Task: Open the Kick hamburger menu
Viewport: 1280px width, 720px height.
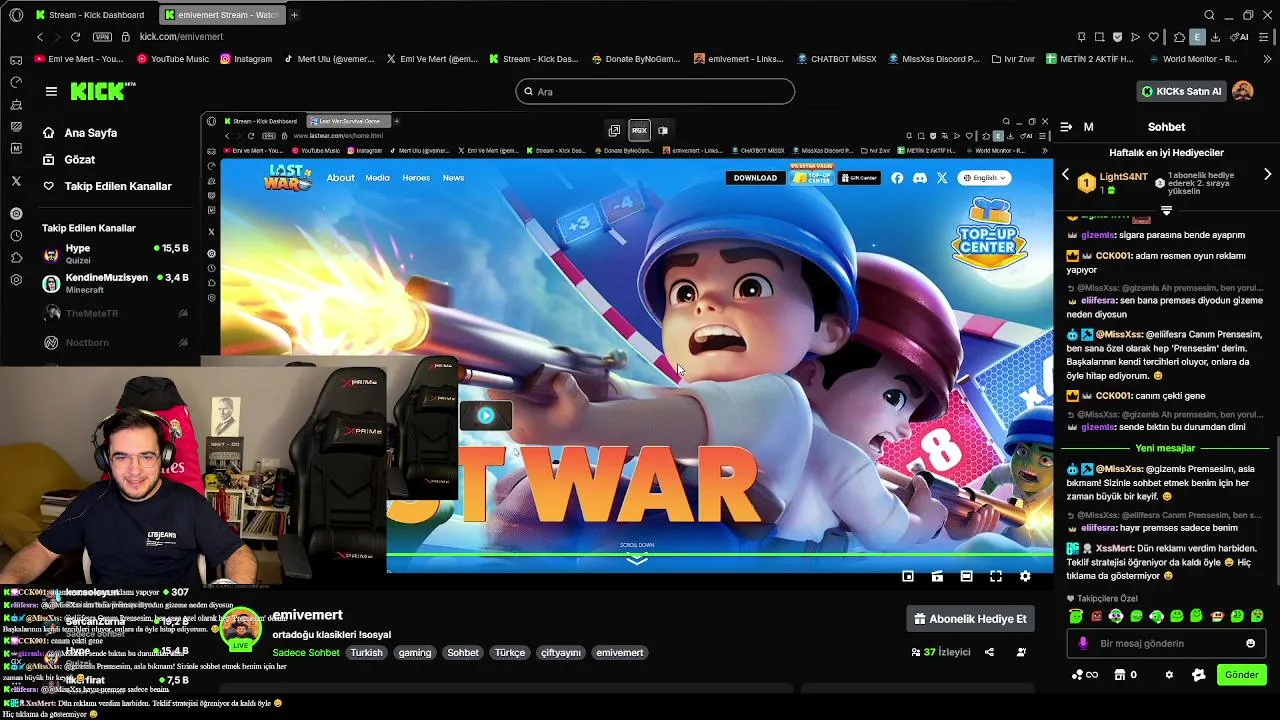Action: click(x=51, y=91)
